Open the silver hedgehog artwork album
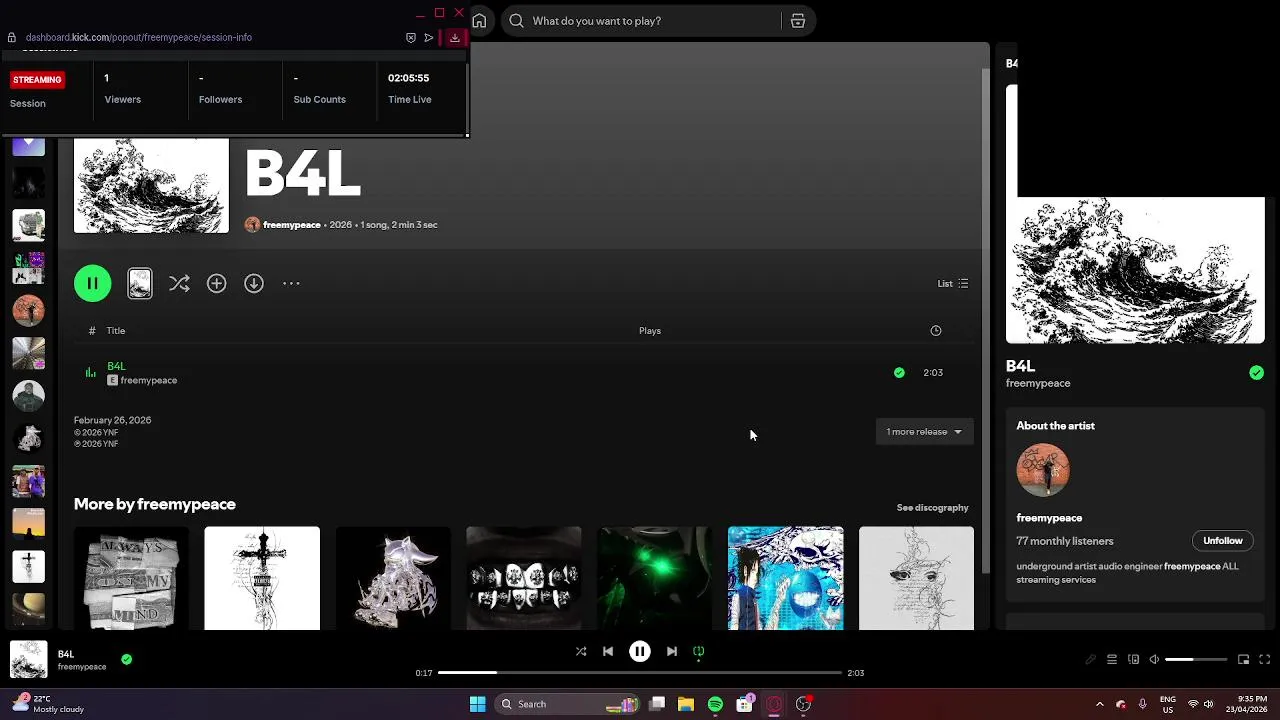Viewport: 1280px width, 720px height. (x=393, y=579)
